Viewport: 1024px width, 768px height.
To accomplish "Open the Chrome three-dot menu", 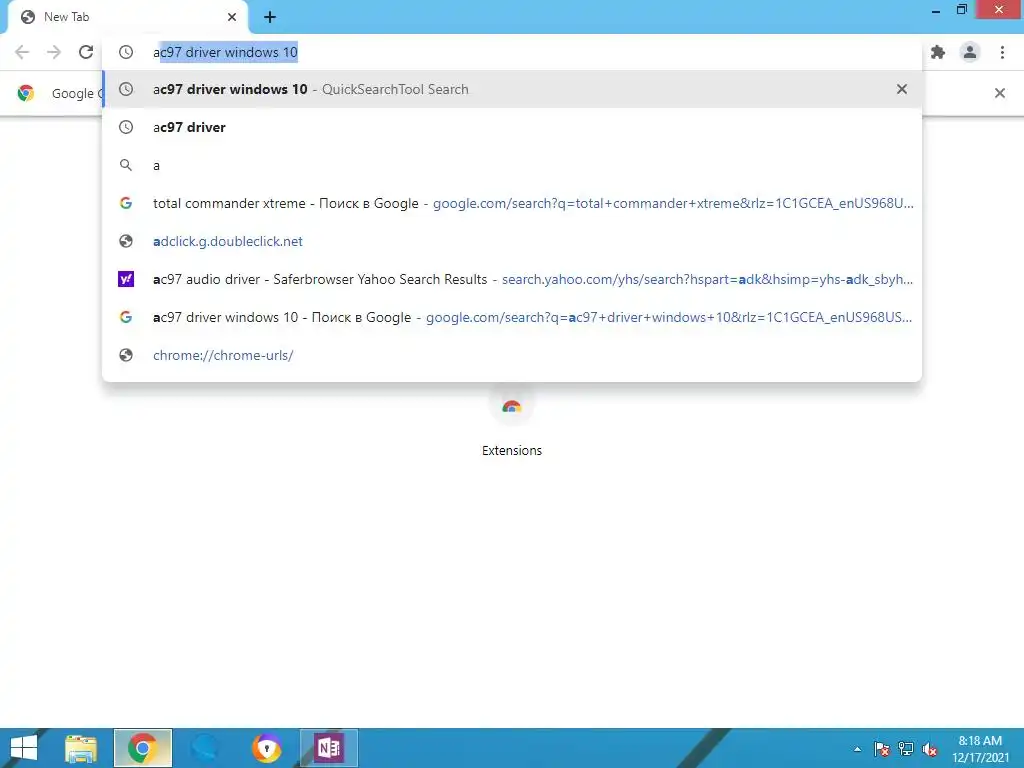I will pyautogui.click(x=1002, y=52).
